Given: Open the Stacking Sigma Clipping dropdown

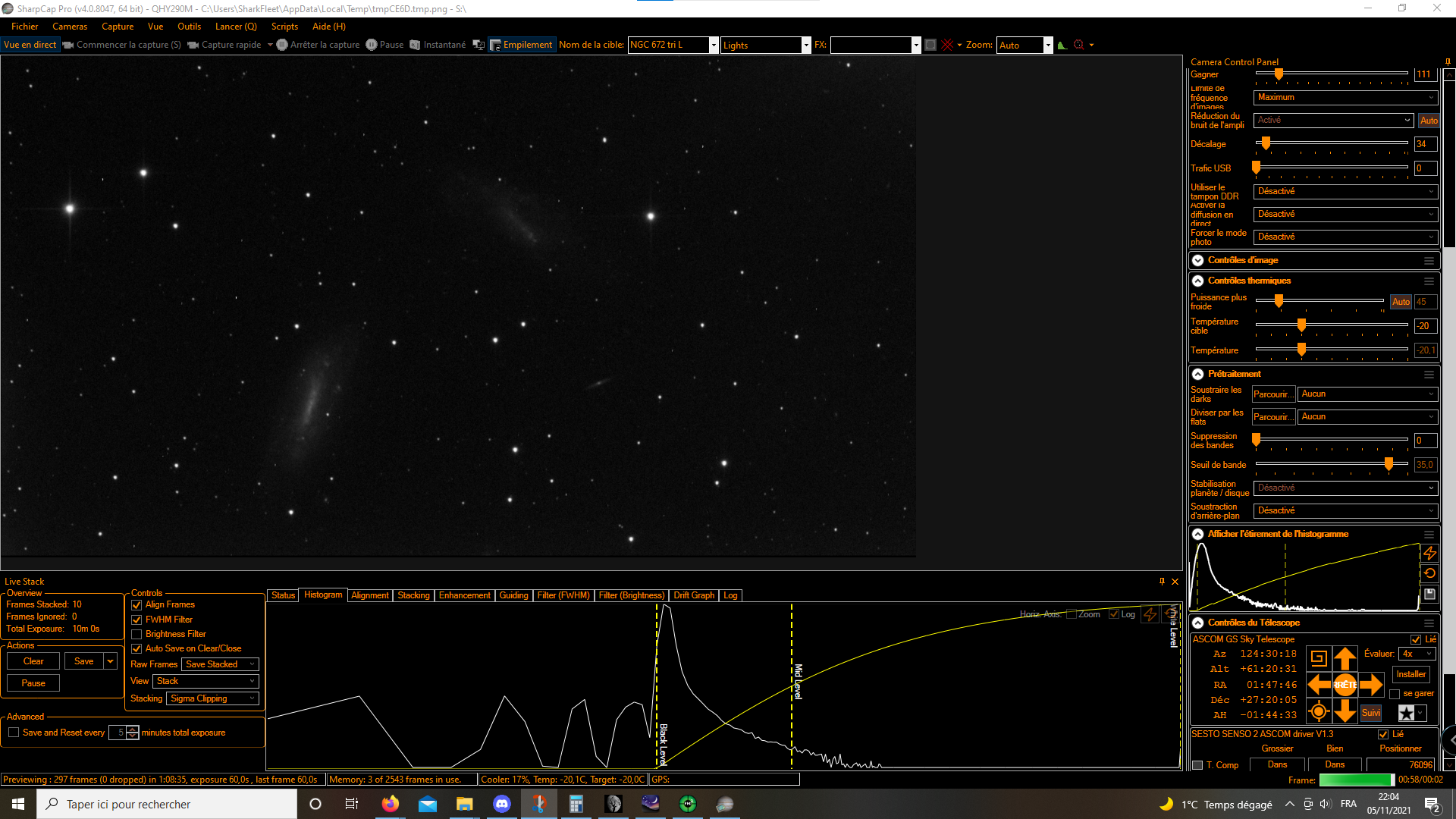Looking at the screenshot, I should point(212,698).
